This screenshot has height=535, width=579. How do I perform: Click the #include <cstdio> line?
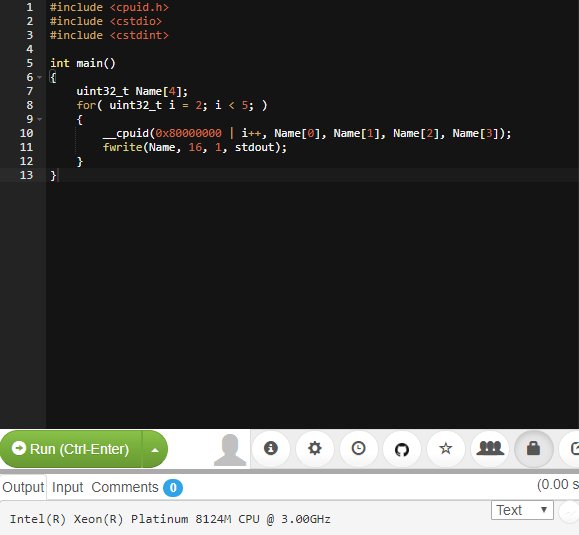click(106, 21)
